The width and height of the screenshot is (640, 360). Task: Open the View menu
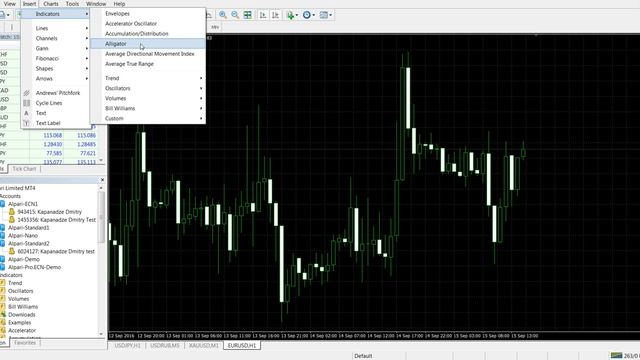[x=9, y=4]
